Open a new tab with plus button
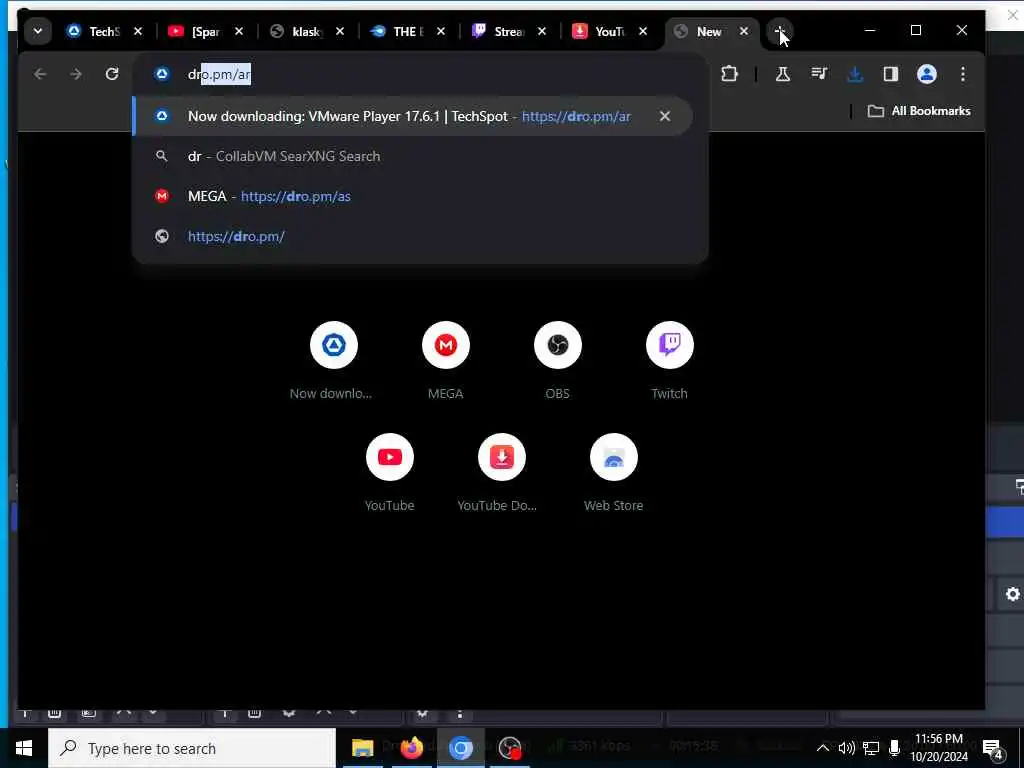 pyautogui.click(x=780, y=31)
